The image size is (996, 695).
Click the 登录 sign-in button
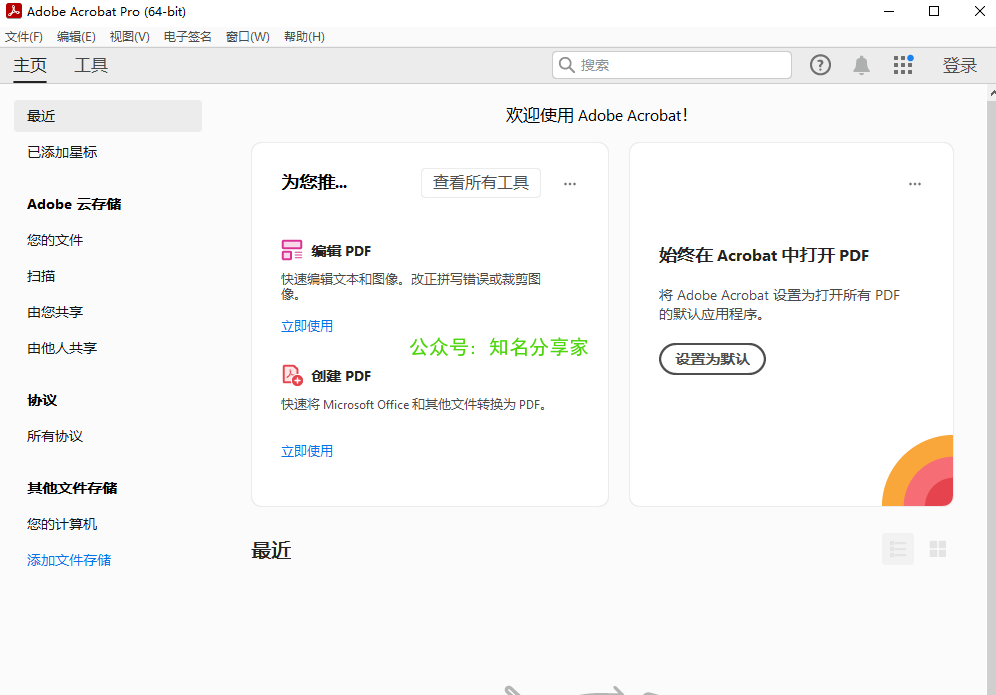[959, 65]
